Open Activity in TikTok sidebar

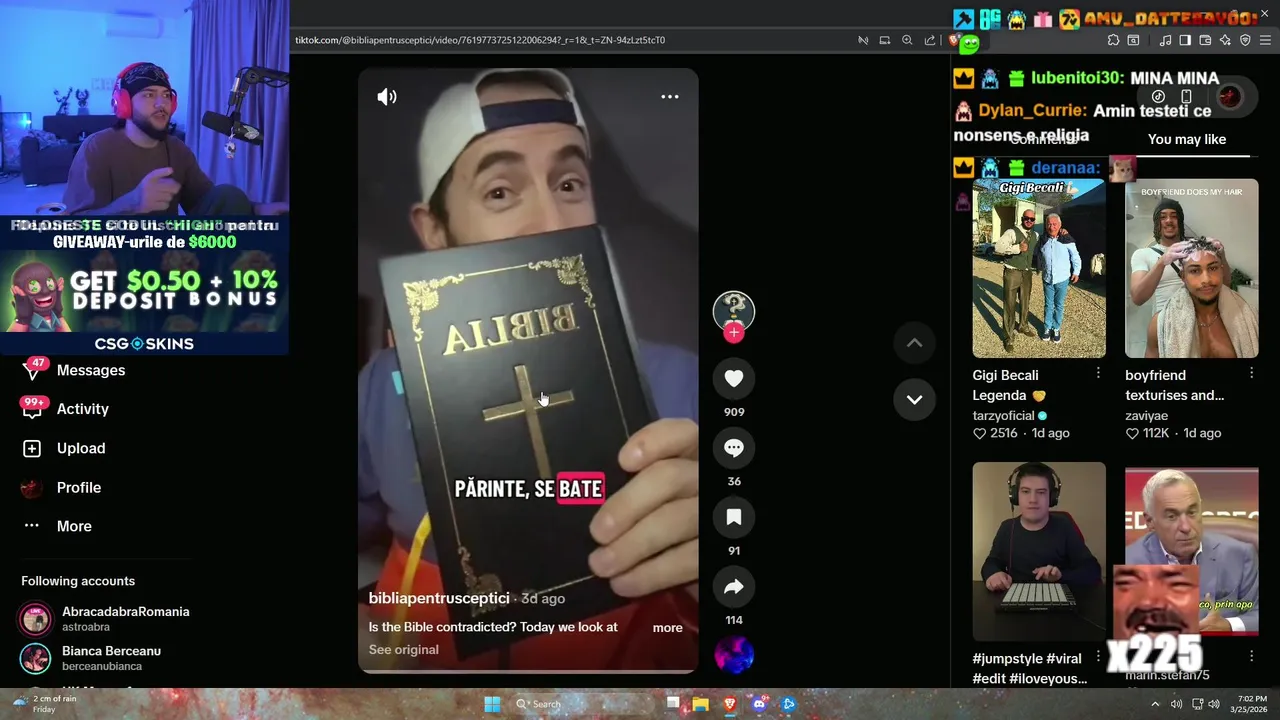pos(83,409)
